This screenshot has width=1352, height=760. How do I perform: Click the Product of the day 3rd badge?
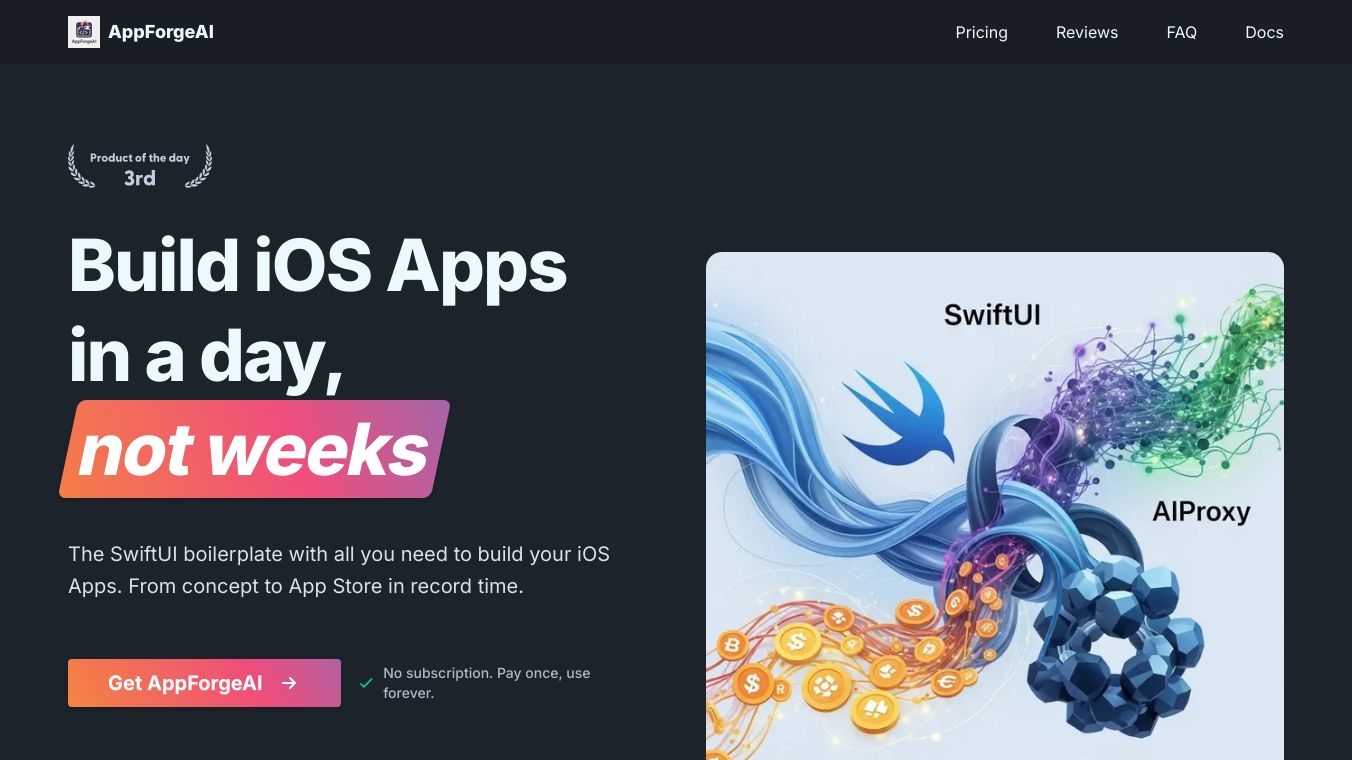point(140,166)
